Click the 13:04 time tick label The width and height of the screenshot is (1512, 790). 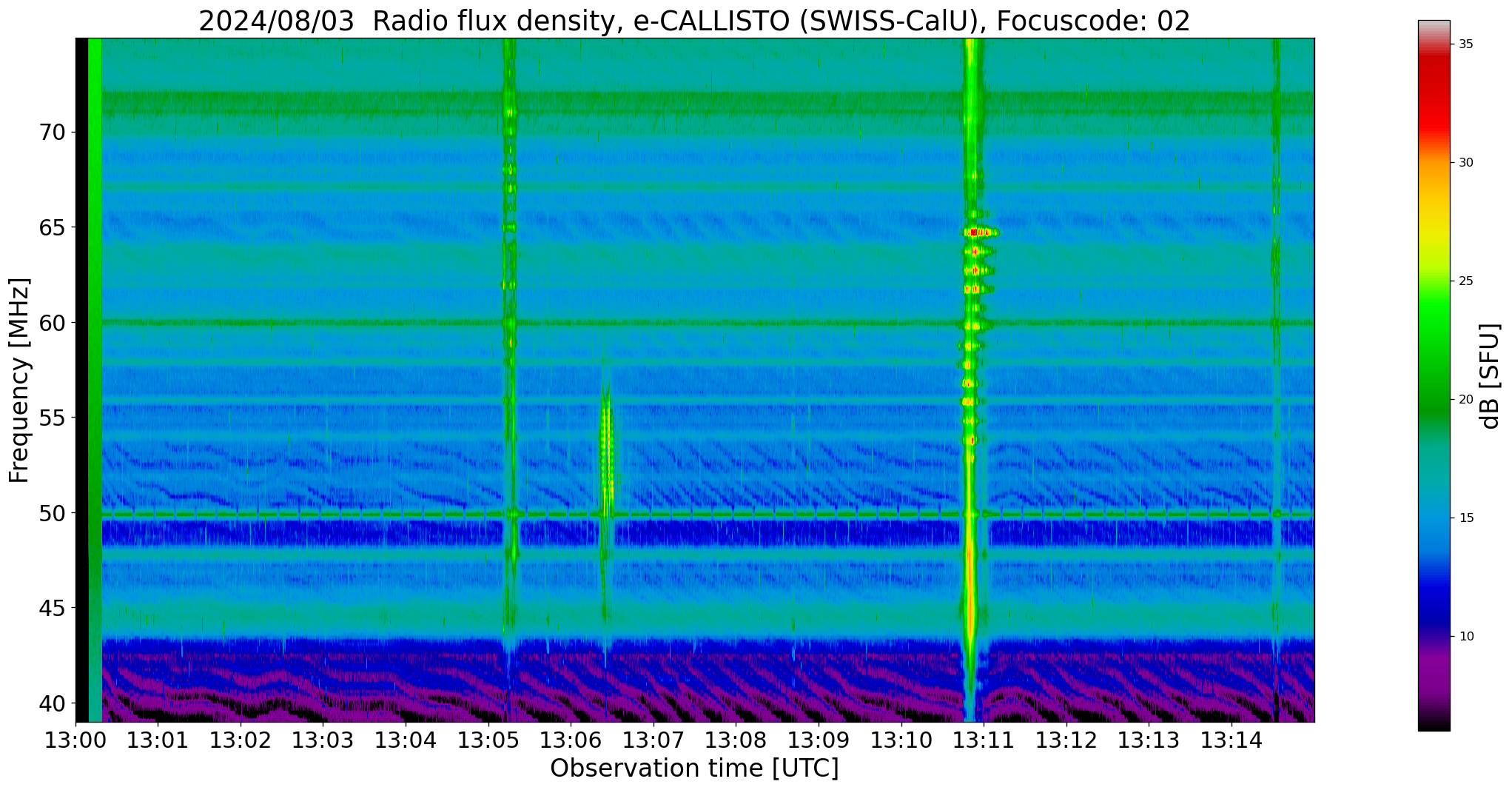click(406, 740)
